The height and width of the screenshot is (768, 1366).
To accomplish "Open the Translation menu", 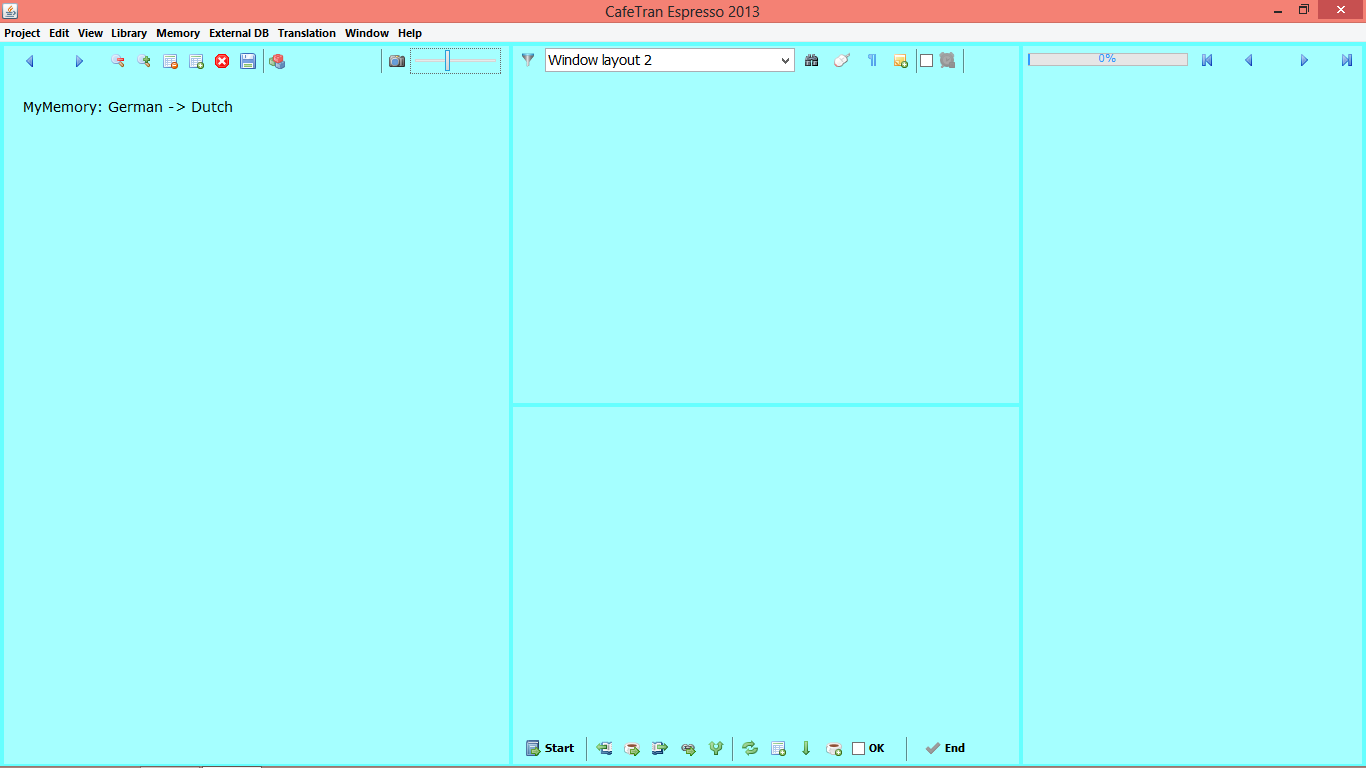I will tap(306, 33).
